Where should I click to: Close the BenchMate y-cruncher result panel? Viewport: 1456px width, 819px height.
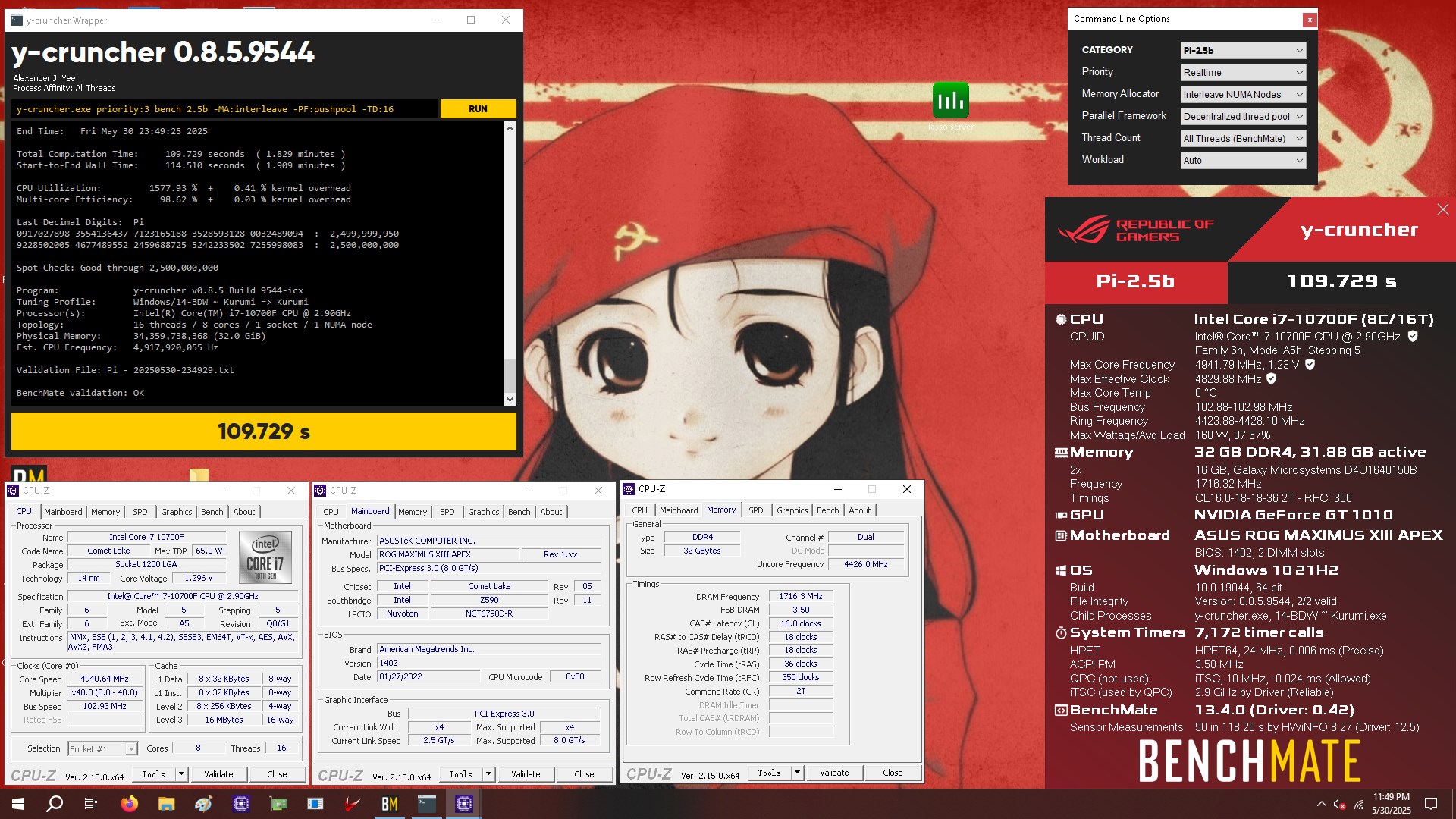(1442, 209)
